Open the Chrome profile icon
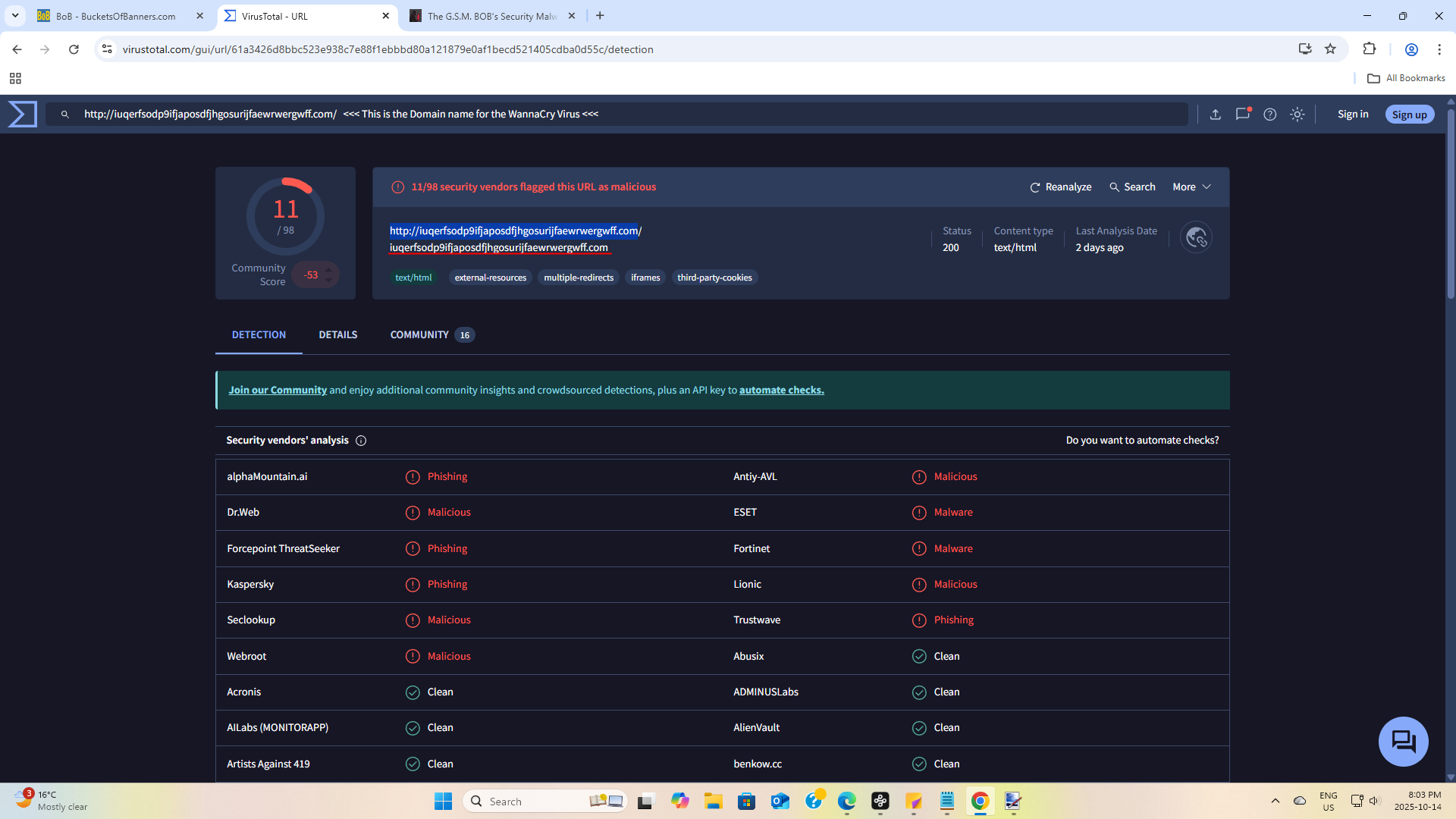1456x819 pixels. (x=1411, y=49)
